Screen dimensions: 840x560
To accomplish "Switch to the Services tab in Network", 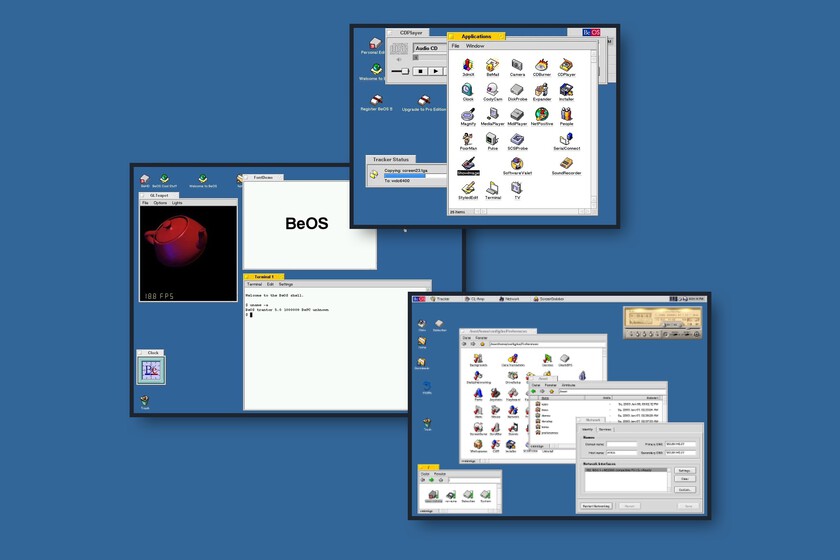I will coord(605,429).
